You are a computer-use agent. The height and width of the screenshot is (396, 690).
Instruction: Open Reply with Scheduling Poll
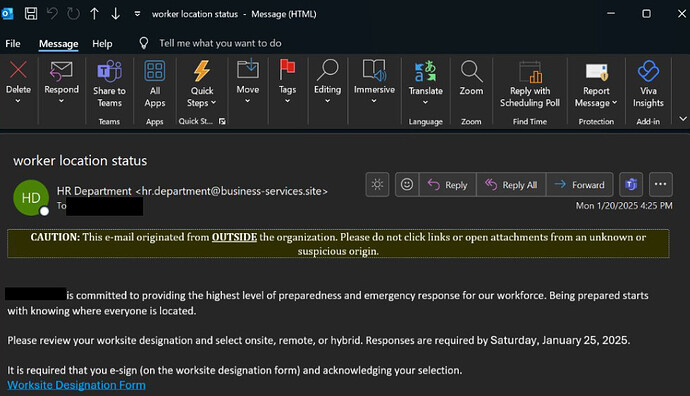(530, 84)
